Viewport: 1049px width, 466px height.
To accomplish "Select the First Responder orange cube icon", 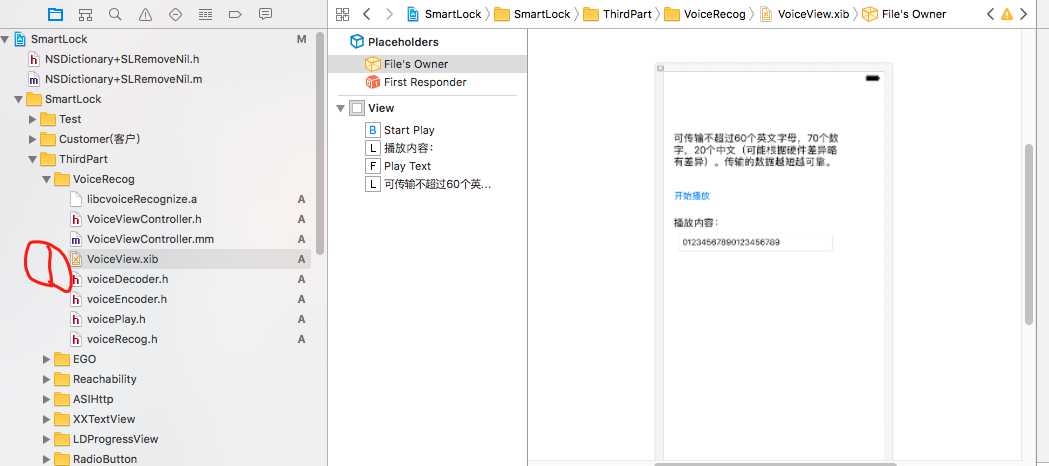I will pos(373,82).
